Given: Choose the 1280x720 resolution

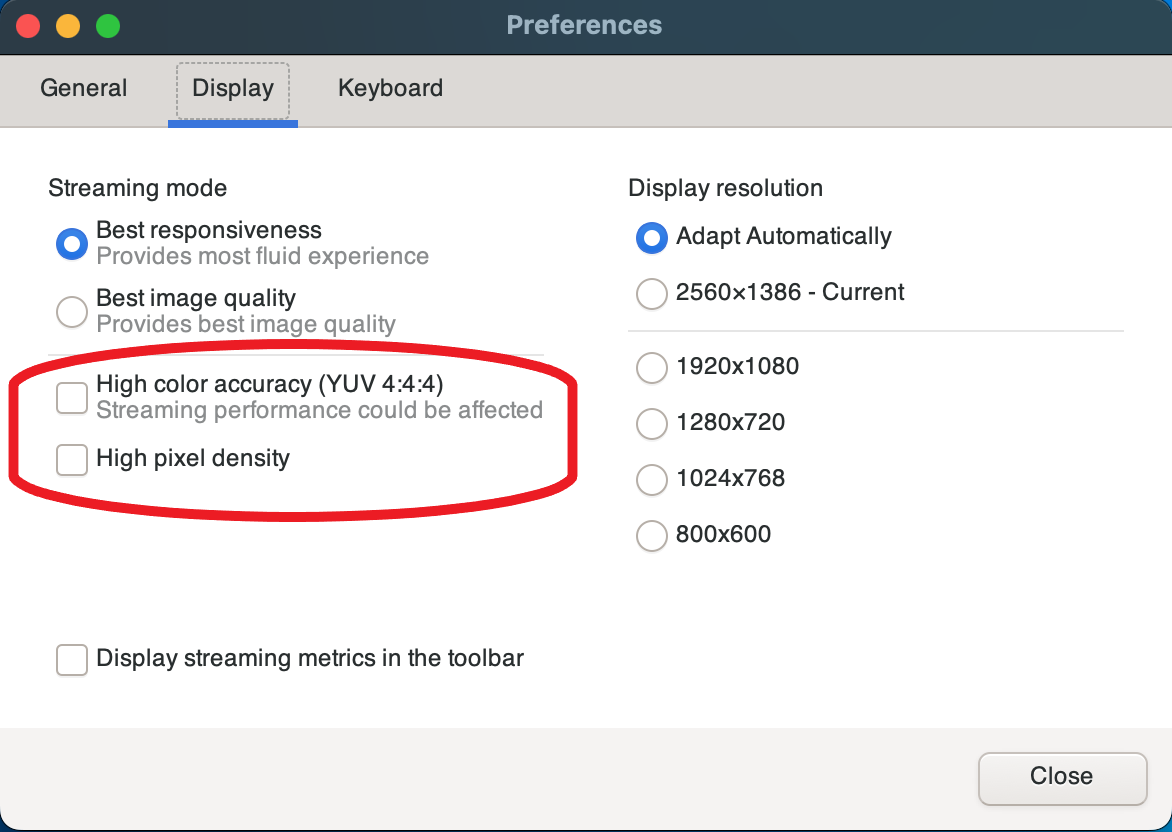Looking at the screenshot, I should click(652, 423).
